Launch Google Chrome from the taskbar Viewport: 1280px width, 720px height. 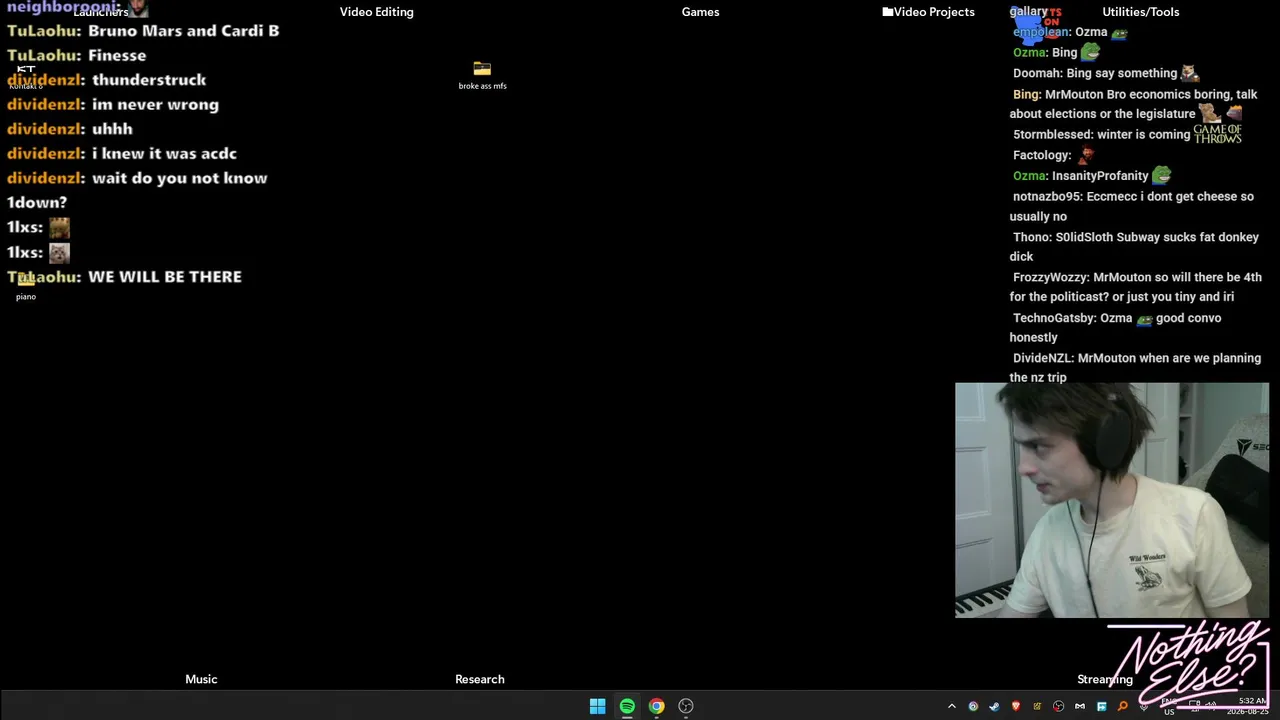click(656, 706)
